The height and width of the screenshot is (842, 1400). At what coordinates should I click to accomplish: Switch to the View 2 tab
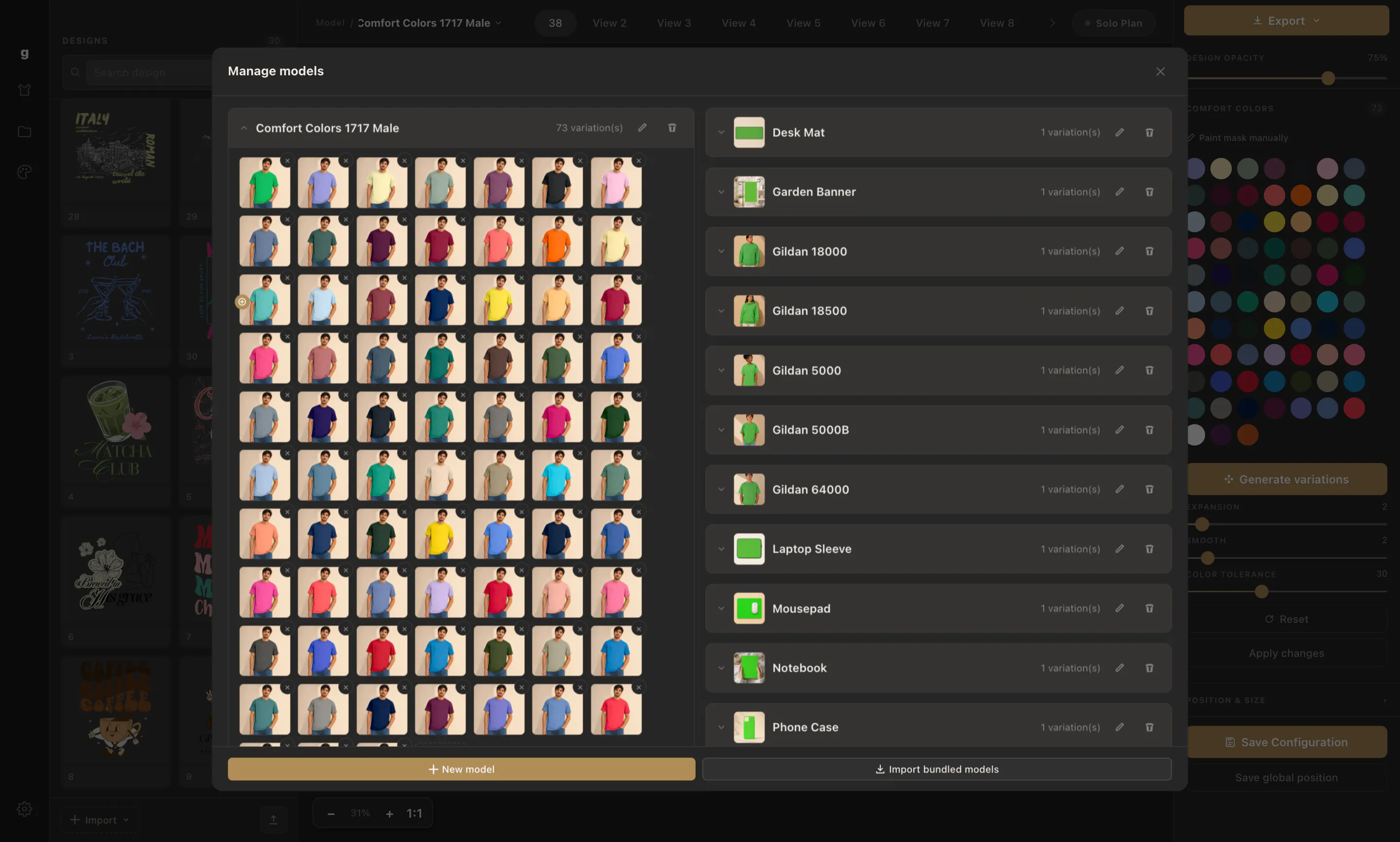click(610, 23)
